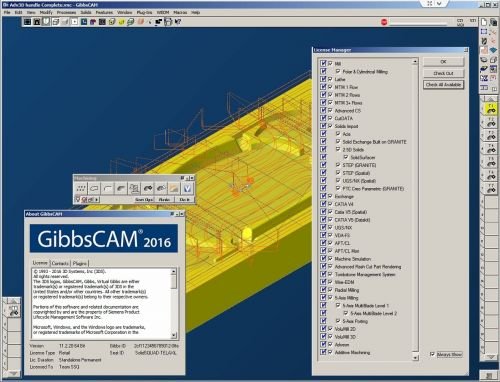Toggle the small checkbox left of Advanced CS
Viewport: 500px width, 382px height.
point(330,110)
